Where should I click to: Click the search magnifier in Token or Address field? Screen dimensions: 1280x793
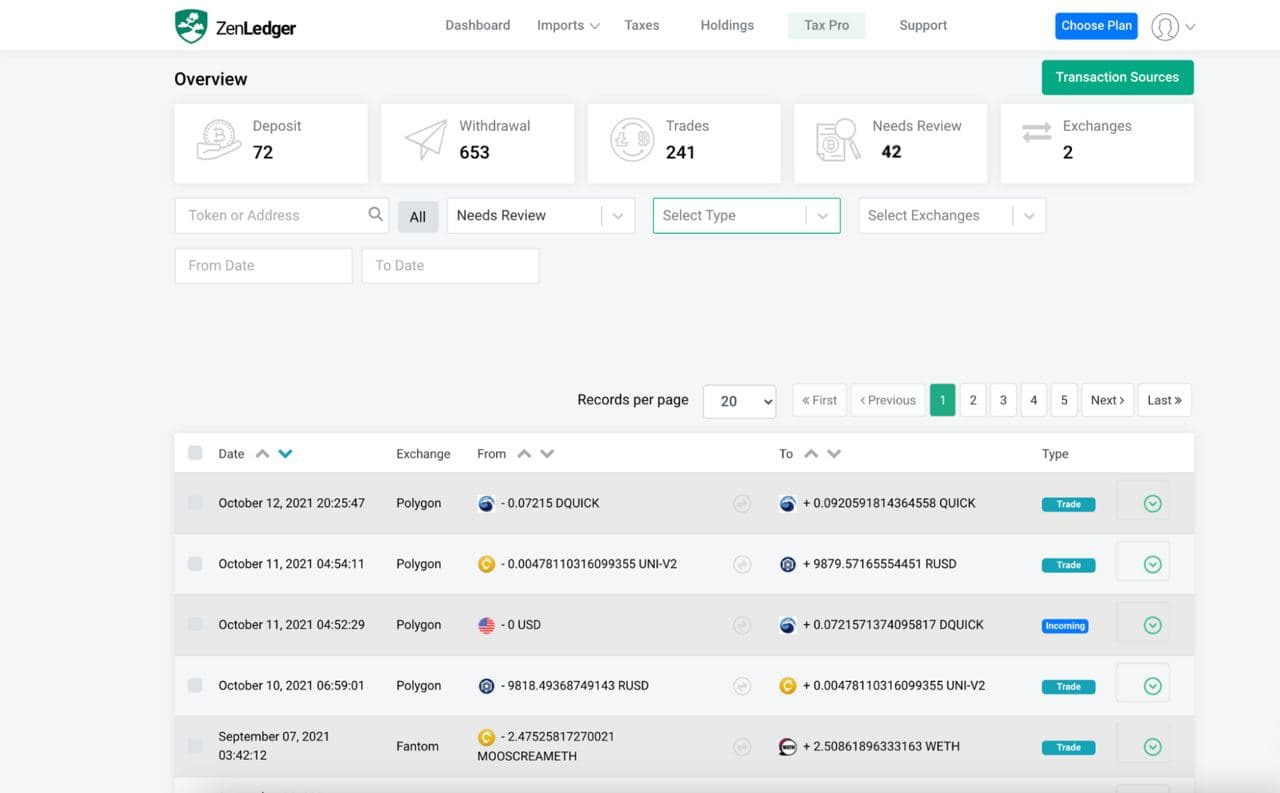[x=375, y=214]
